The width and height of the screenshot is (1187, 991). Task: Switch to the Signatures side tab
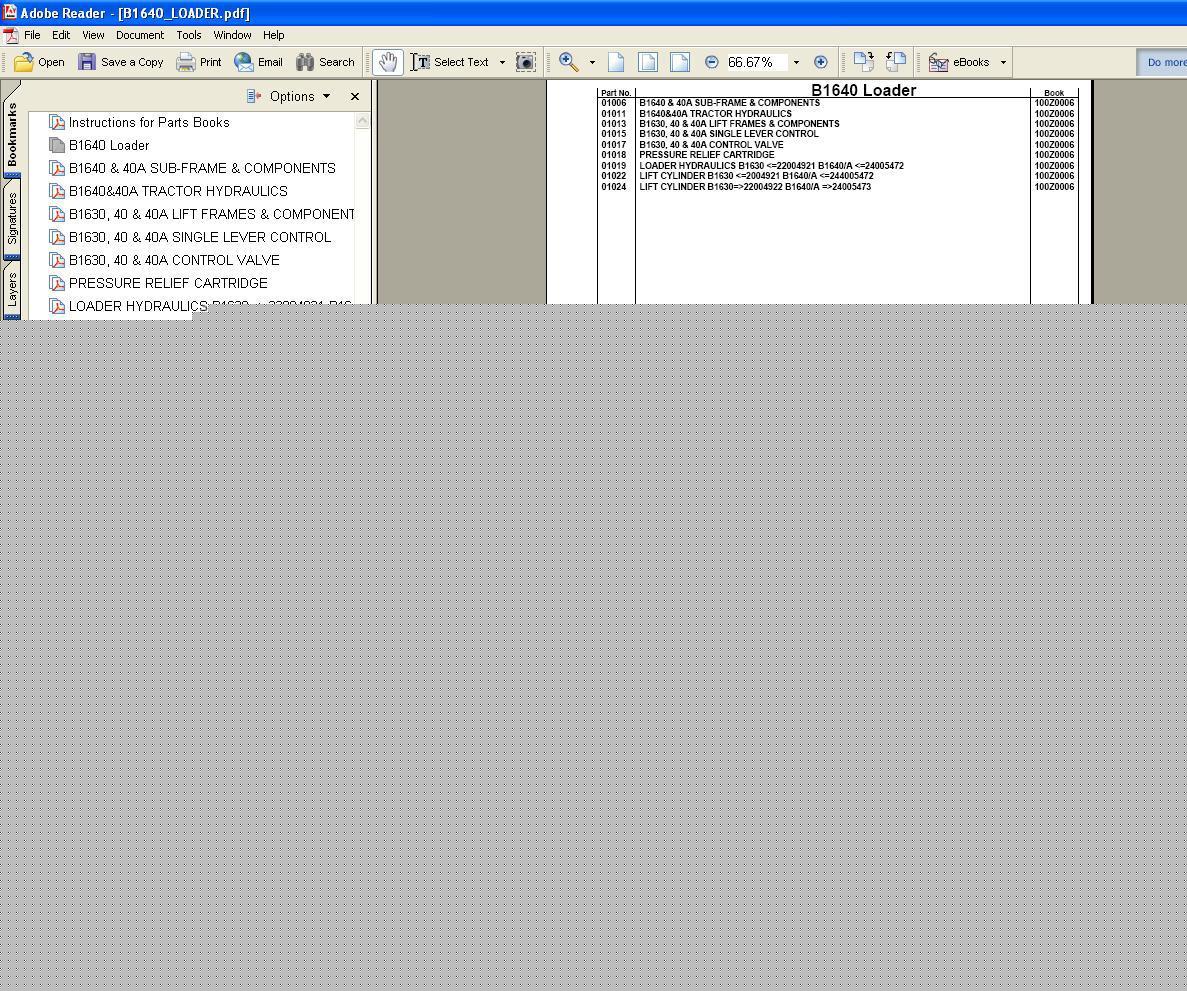coord(11,218)
